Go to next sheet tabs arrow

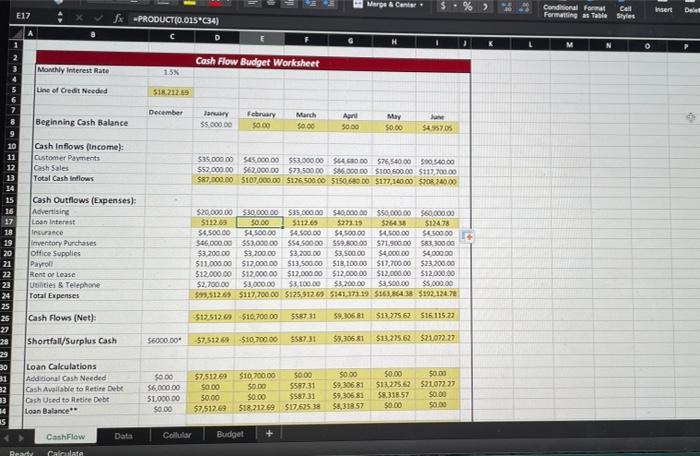point(21,438)
